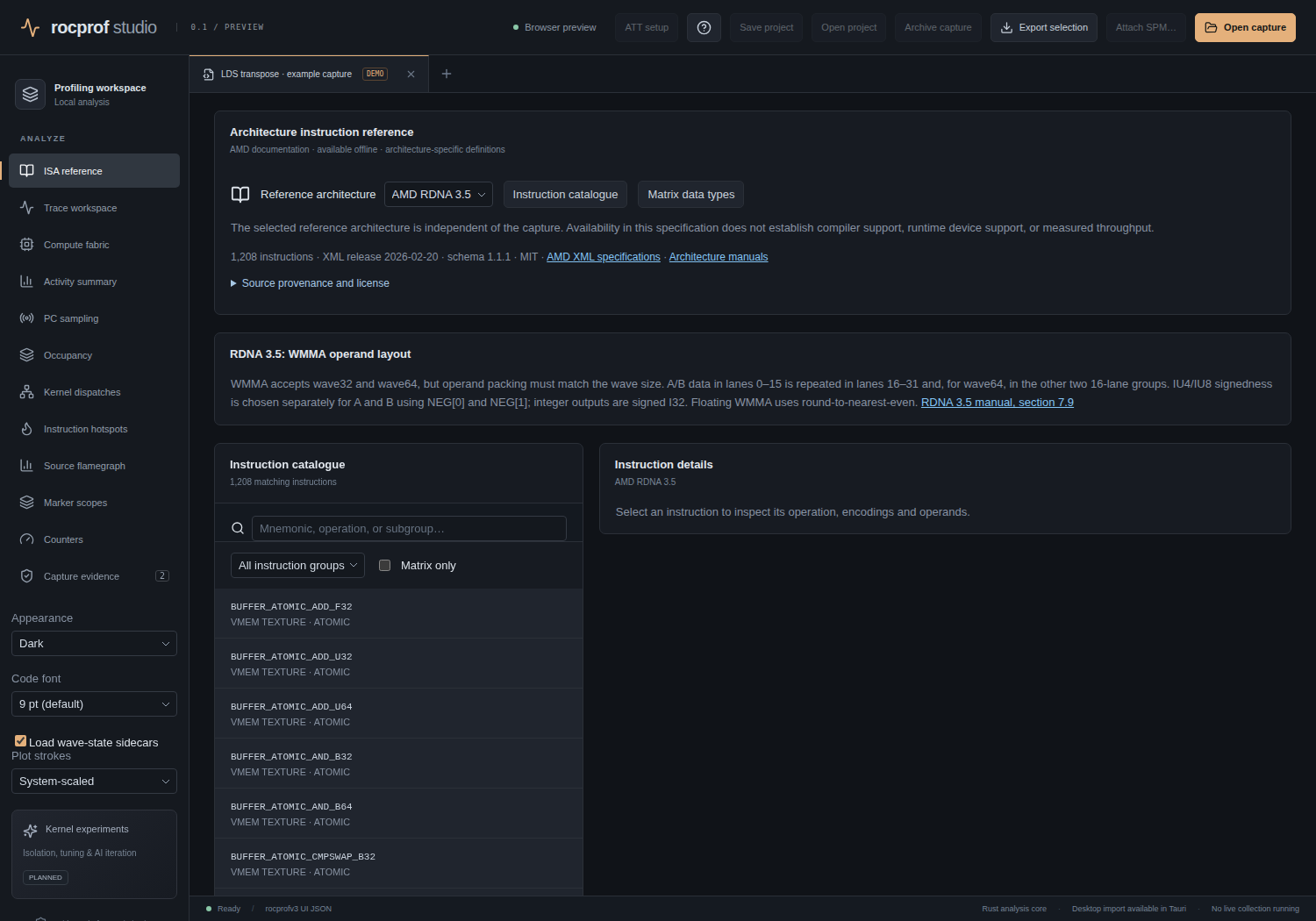Select the Matrix data types tab button
Screen dimensions: 1316x921
point(691,195)
